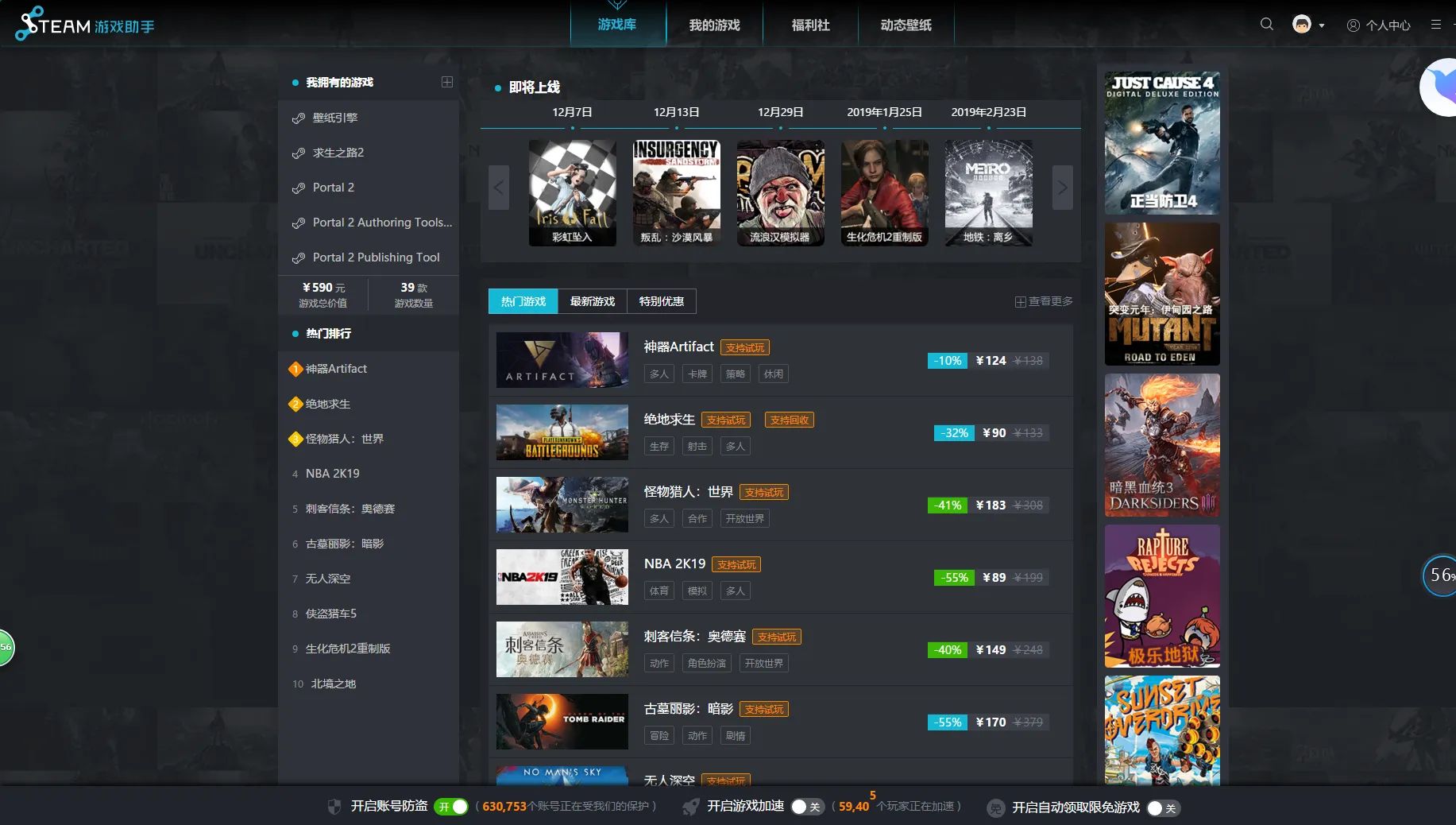Open the user avatar icon

click(1301, 25)
